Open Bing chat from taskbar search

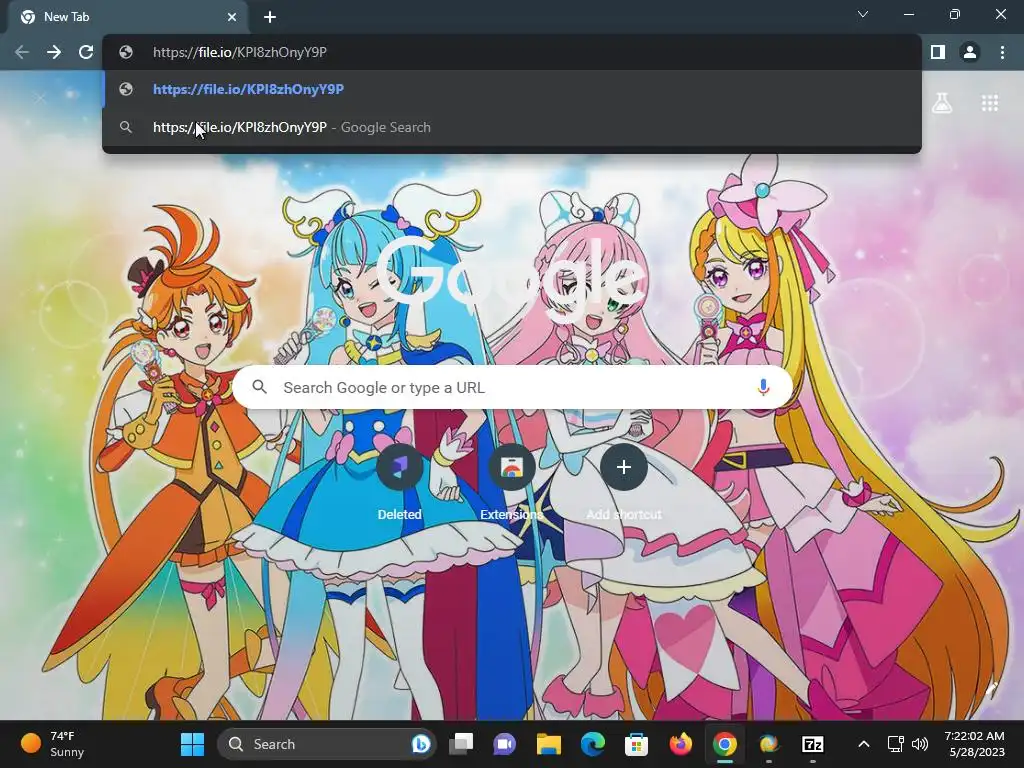click(421, 744)
